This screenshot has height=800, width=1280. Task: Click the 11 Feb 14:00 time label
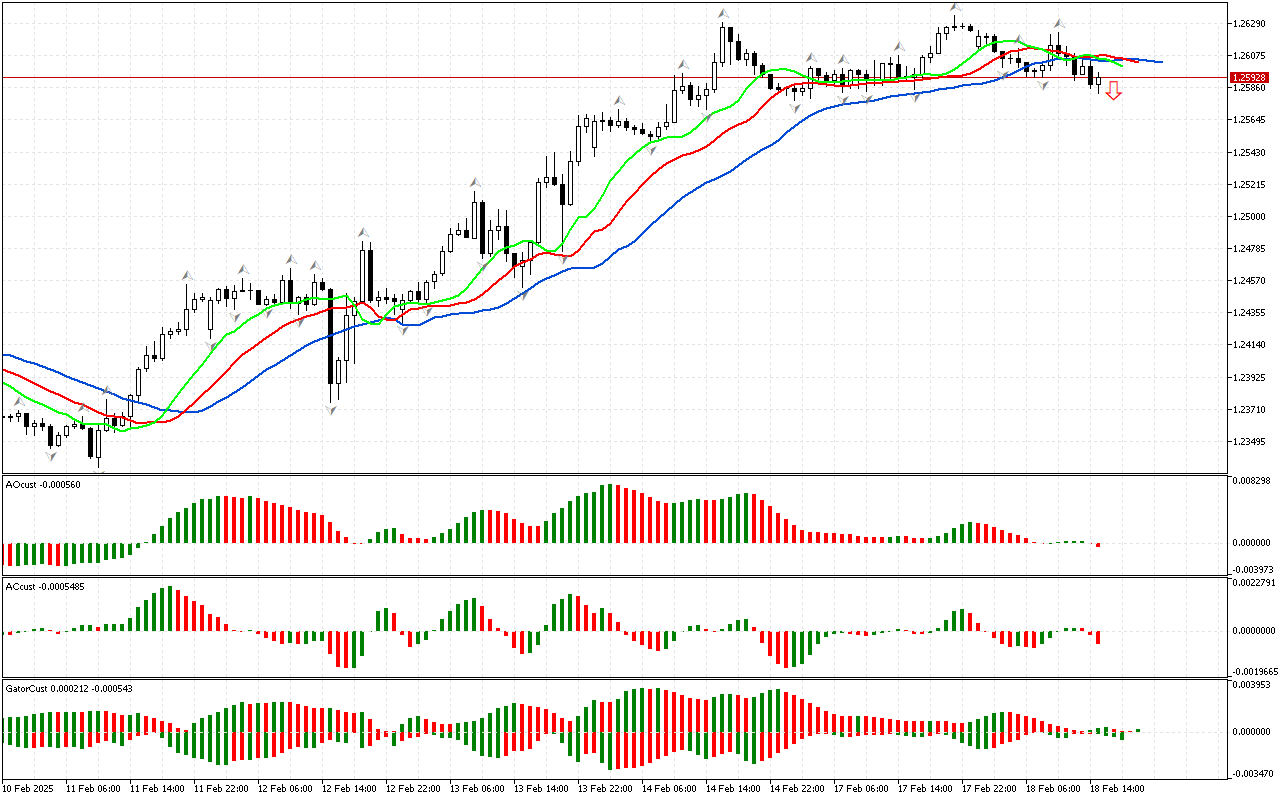157,788
